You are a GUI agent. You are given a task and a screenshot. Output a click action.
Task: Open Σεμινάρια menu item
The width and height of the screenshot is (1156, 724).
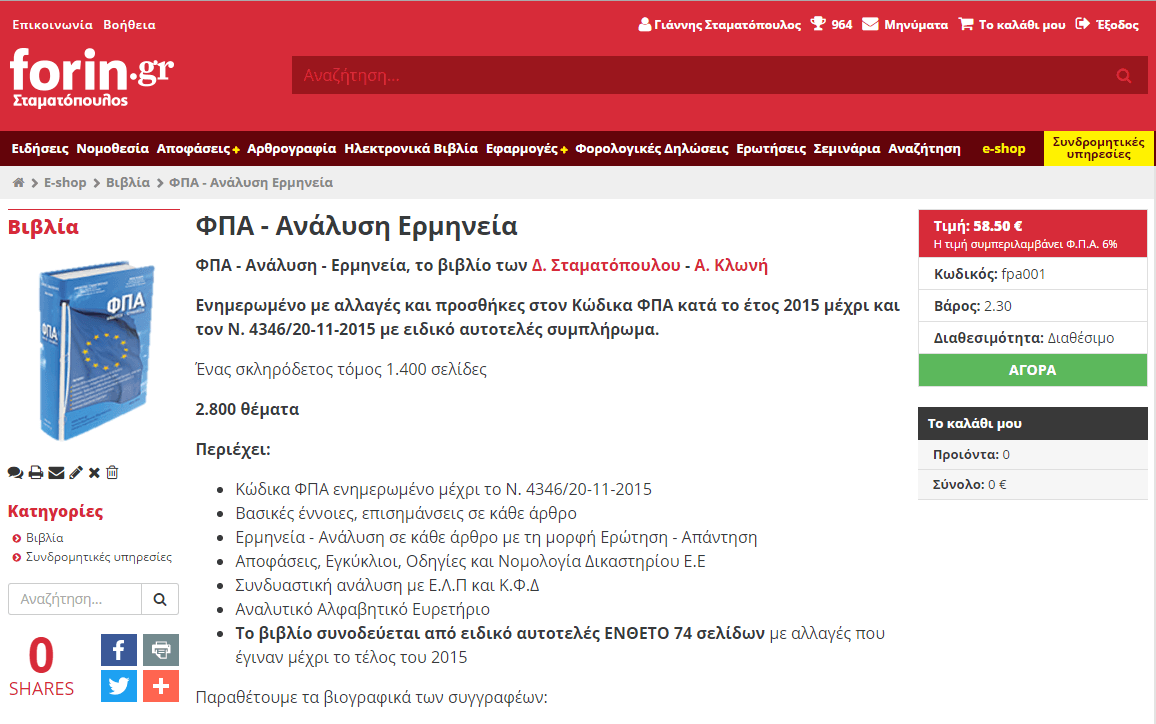(846, 148)
